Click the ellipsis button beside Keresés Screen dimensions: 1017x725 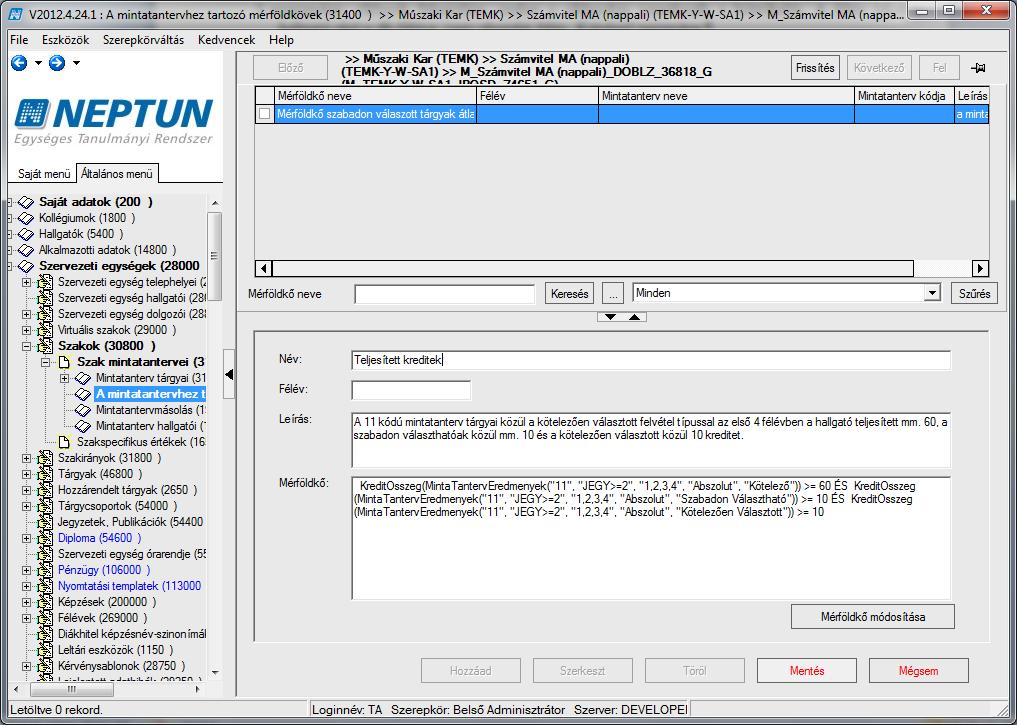(x=613, y=294)
